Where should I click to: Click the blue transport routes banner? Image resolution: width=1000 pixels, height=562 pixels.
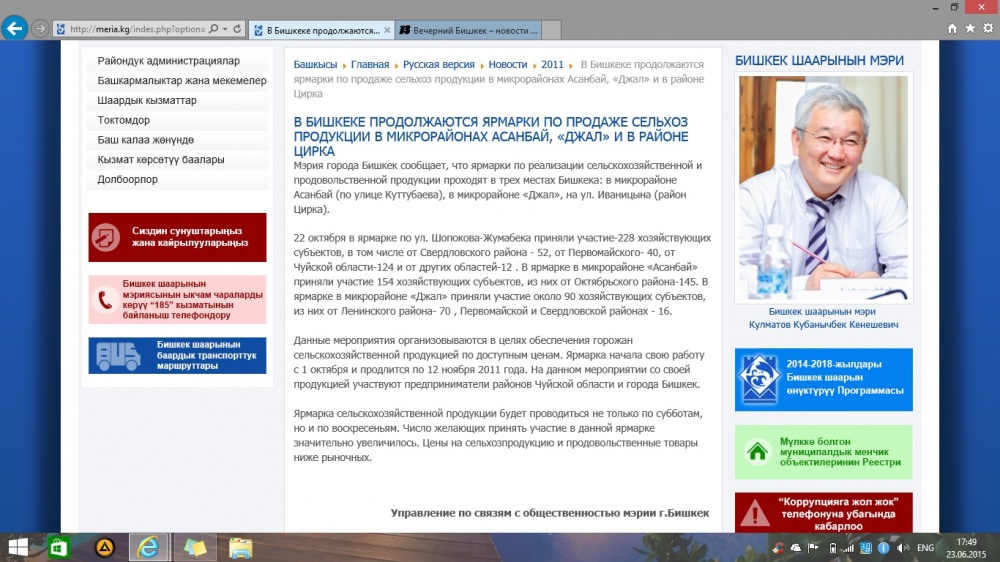coord(177,355)
